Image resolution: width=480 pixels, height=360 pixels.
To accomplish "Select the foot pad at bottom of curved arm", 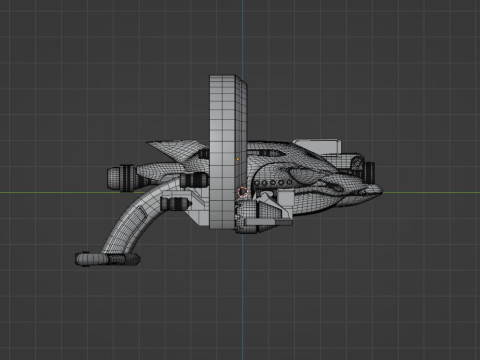I will tap(107, 259).
